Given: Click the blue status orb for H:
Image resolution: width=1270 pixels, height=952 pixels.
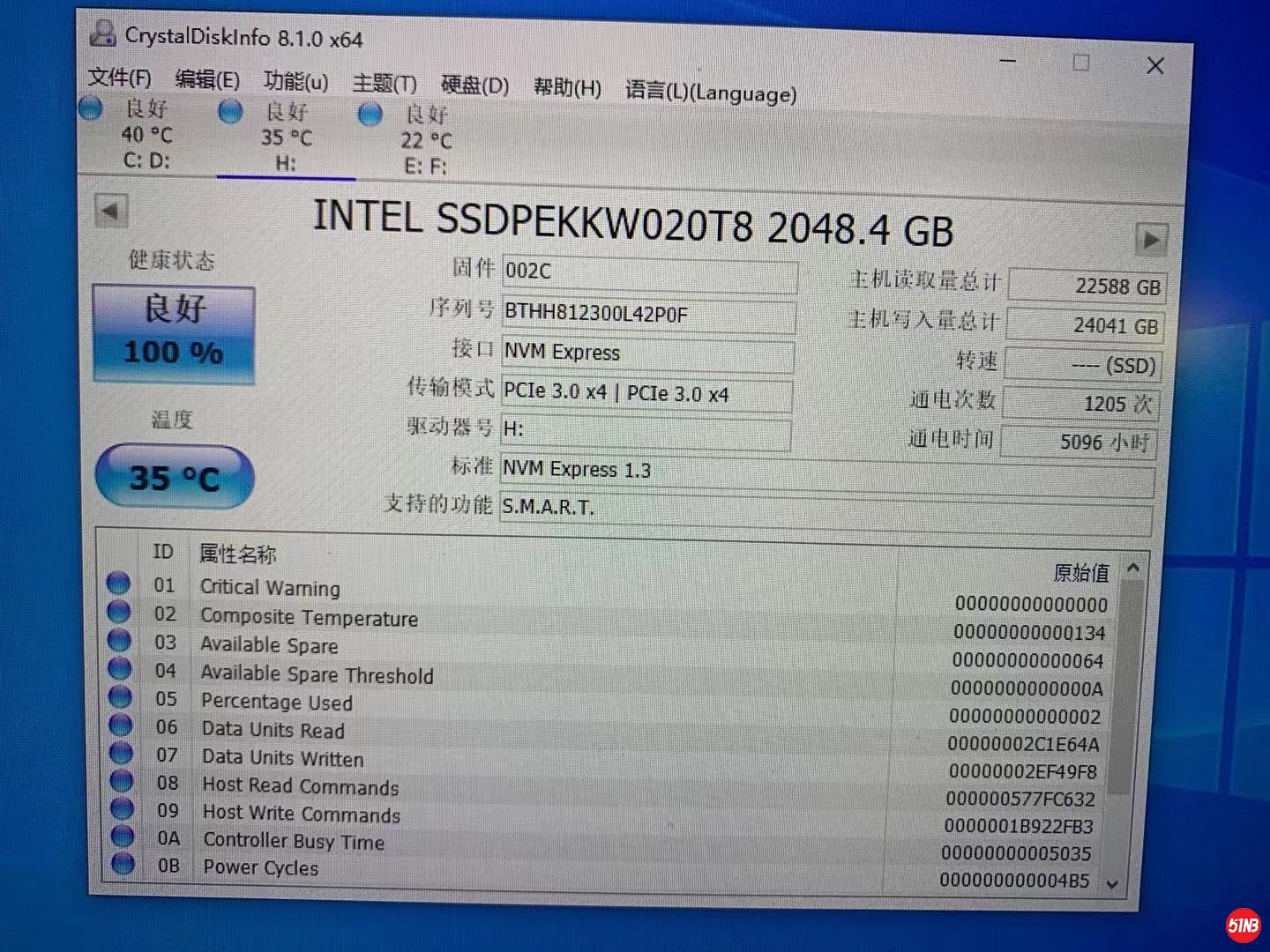Looking at the screenshot, I should [230, 112].
